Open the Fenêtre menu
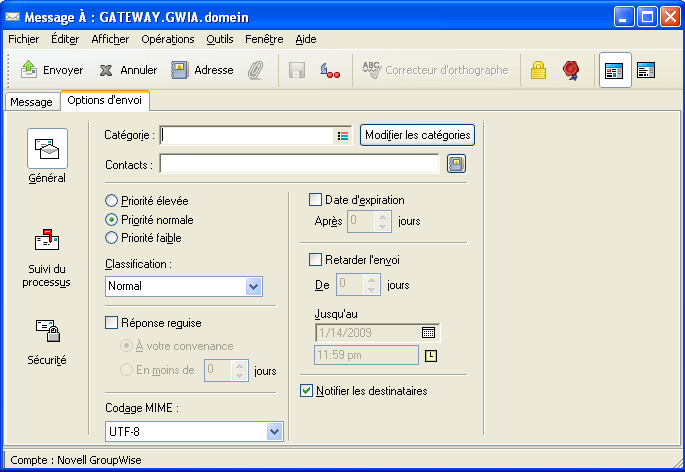 (264, 39)
